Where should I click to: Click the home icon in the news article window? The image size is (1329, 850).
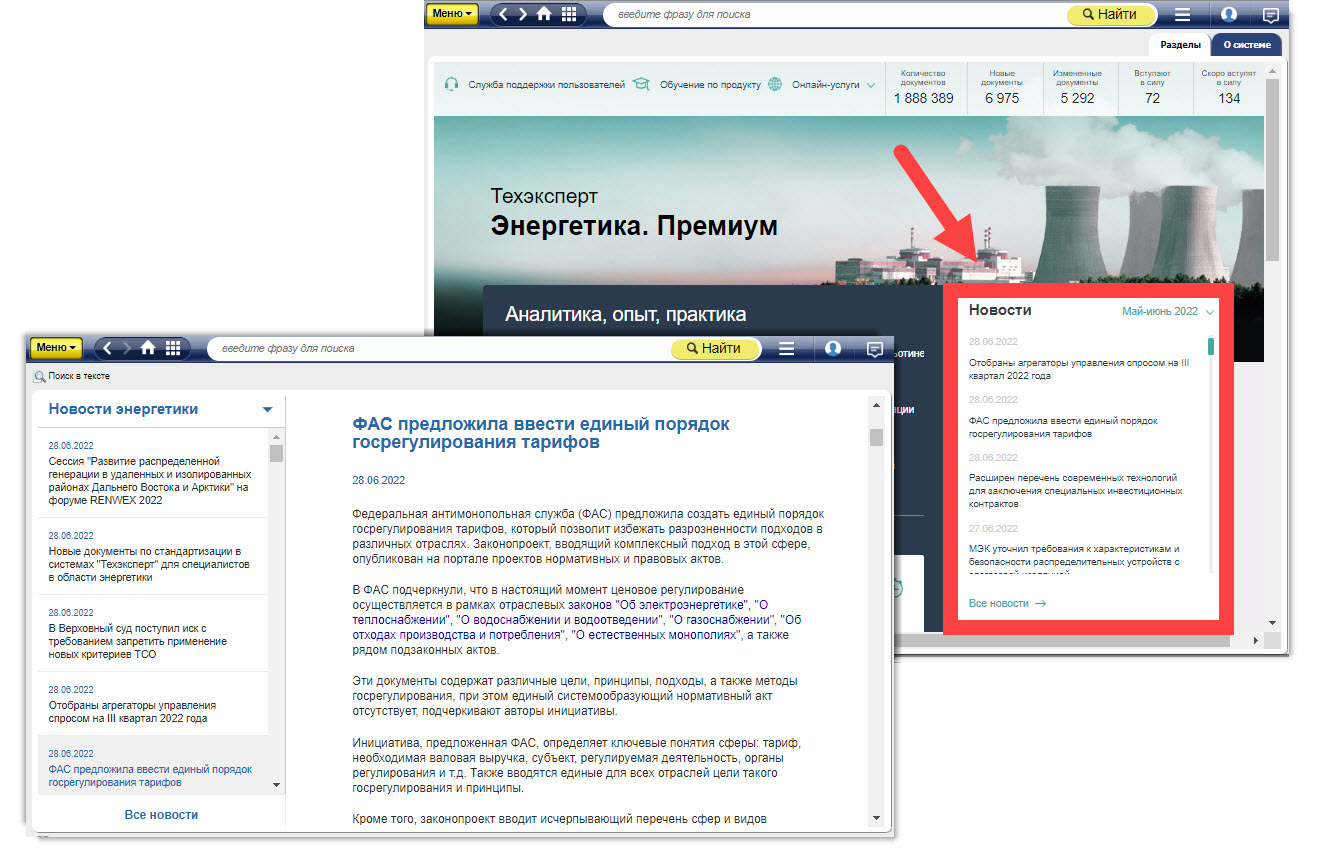click(149, 348)
